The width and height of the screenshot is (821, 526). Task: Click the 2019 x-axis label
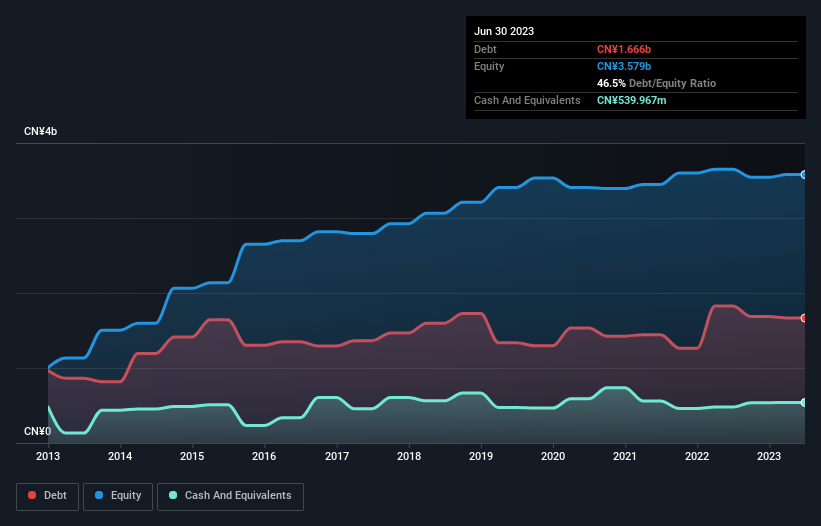(x=481, y=456)
